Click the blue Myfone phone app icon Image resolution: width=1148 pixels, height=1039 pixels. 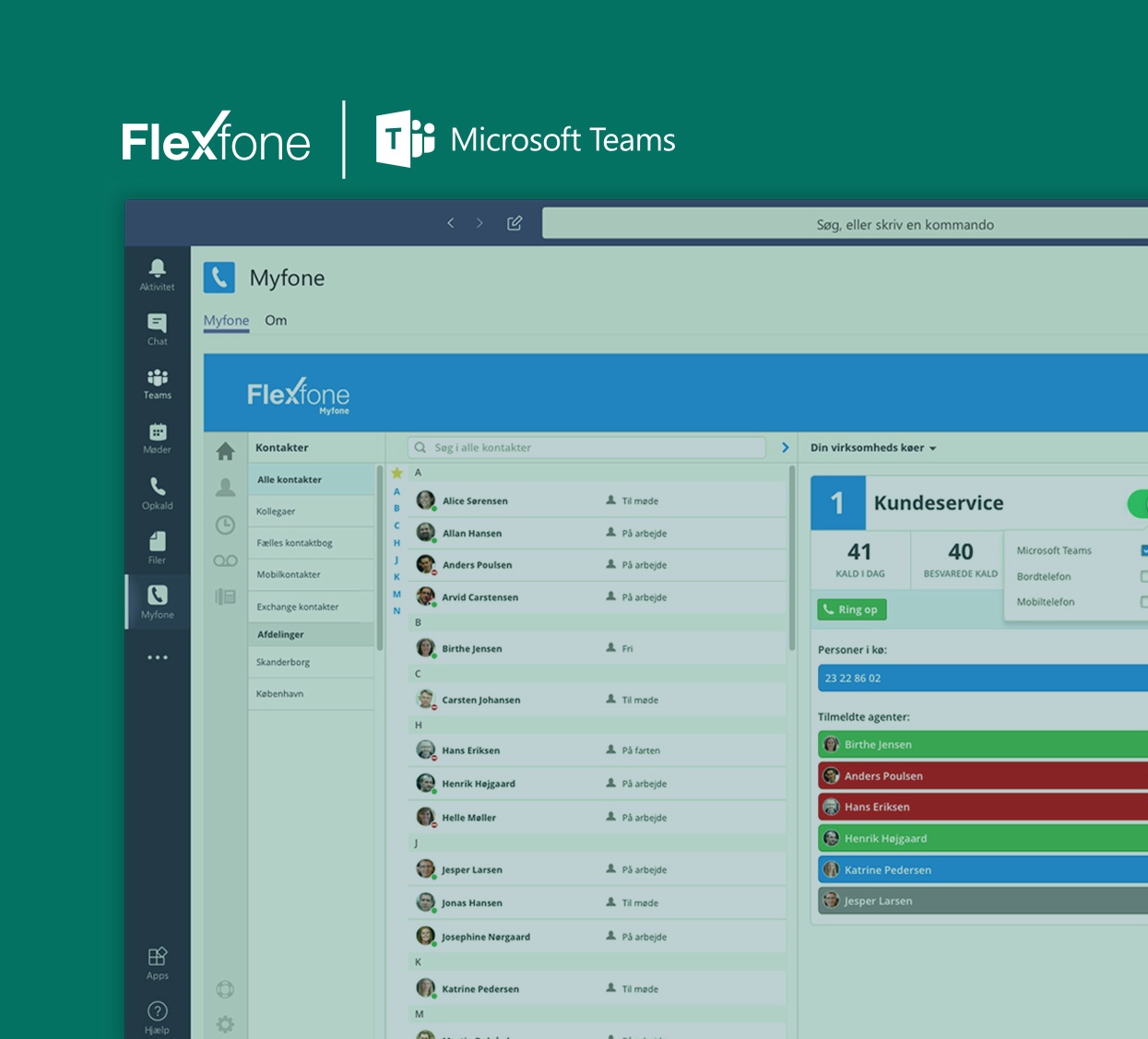219,277
